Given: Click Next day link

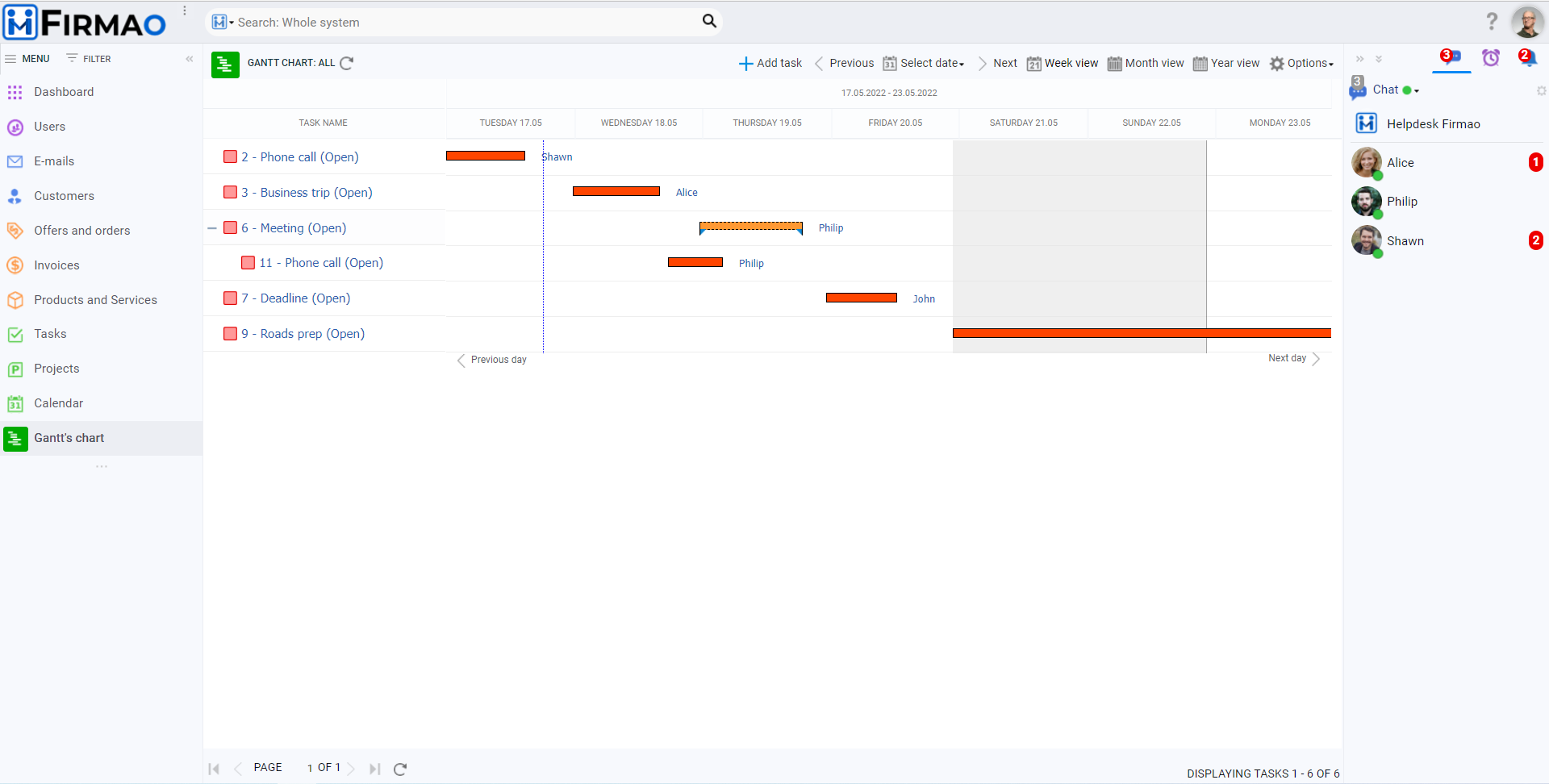Looking at the screenshot, I should point(1294,358).
